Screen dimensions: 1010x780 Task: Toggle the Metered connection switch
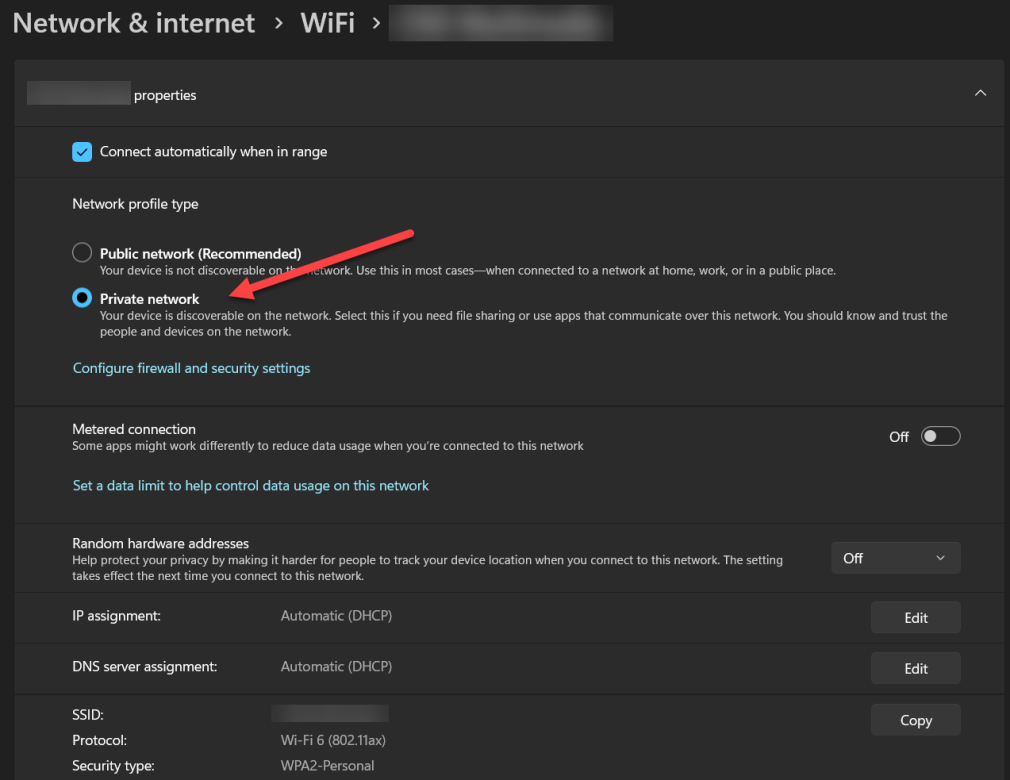(940, 436)
